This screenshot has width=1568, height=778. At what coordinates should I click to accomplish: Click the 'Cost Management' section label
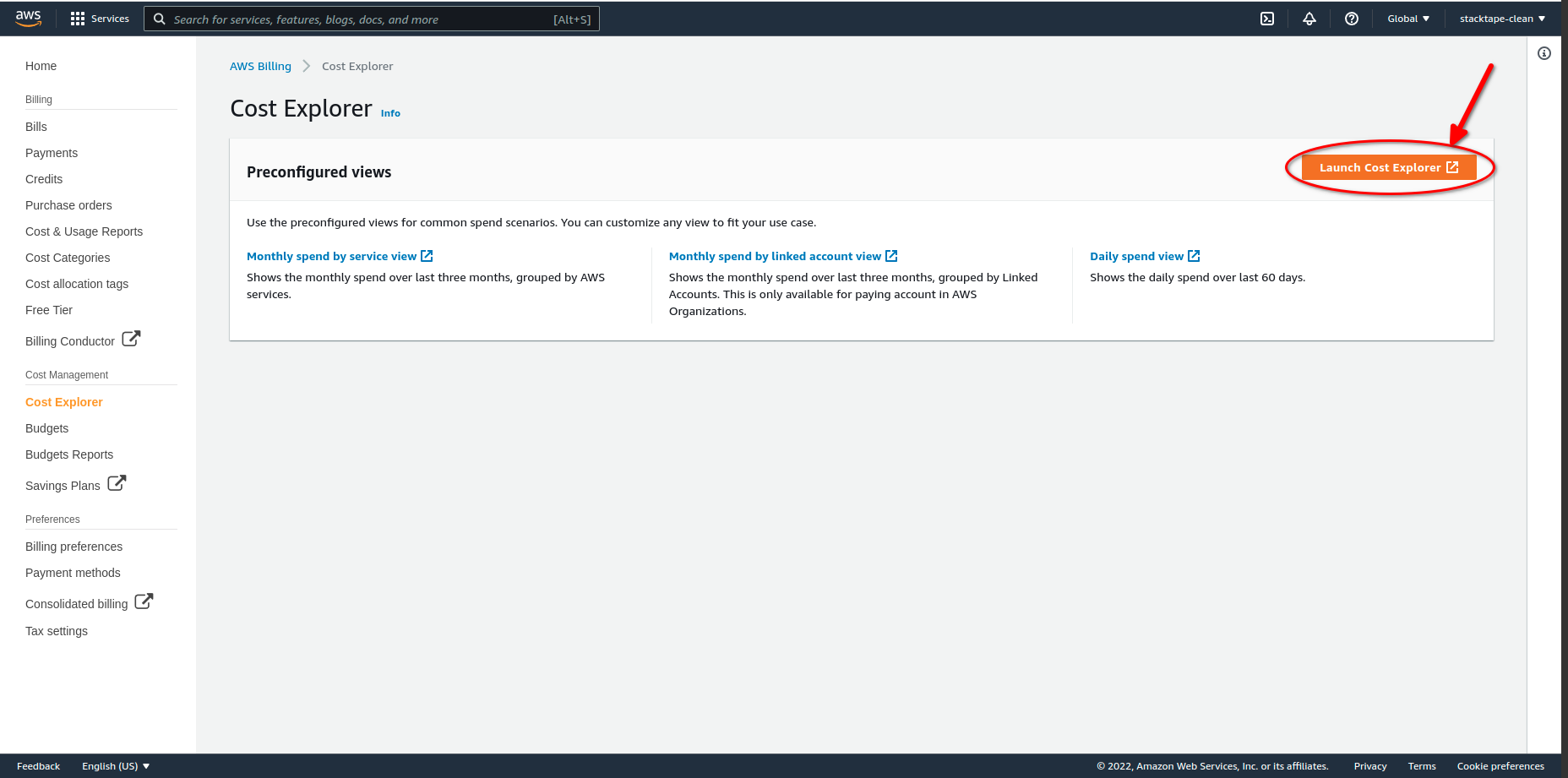(67, 375)
